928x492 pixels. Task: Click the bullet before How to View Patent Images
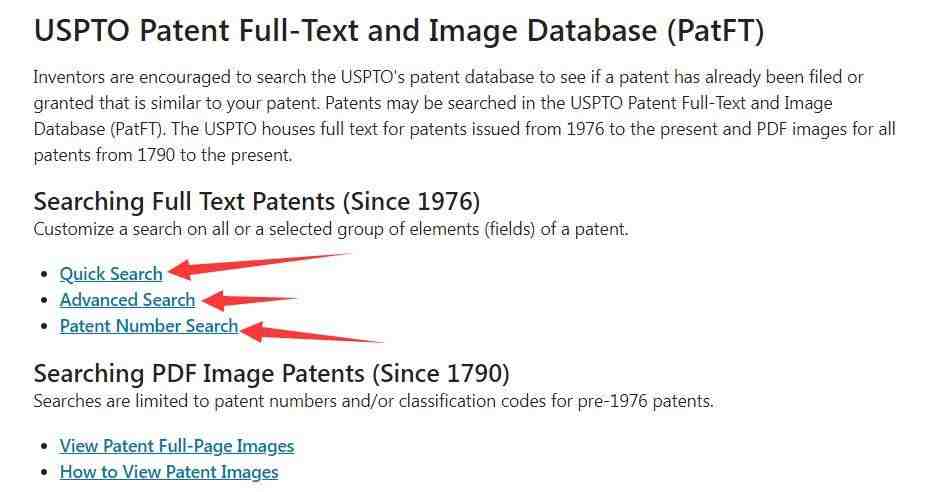[44, 473]
